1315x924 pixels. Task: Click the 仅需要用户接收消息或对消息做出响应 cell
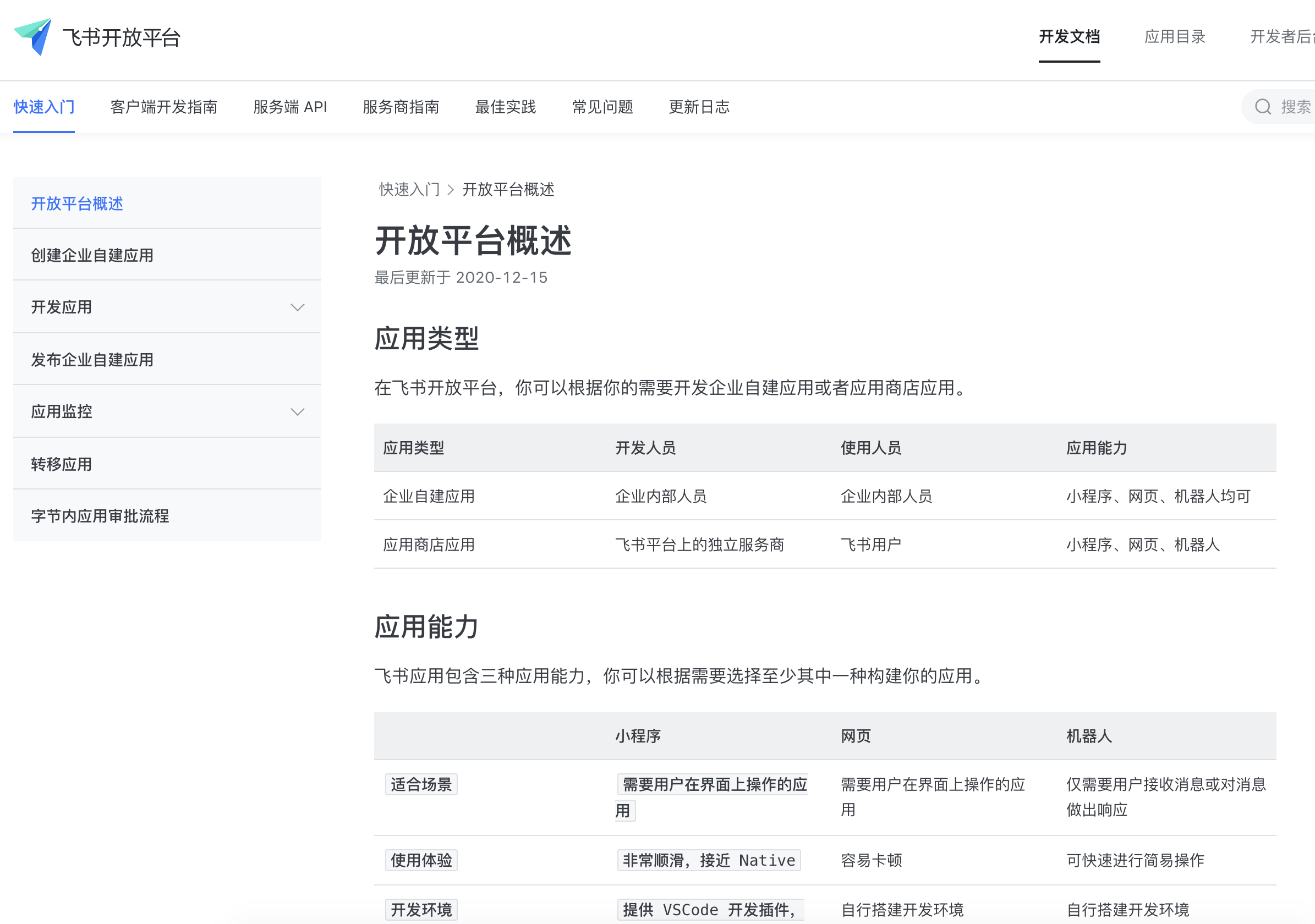[1166, 797]
